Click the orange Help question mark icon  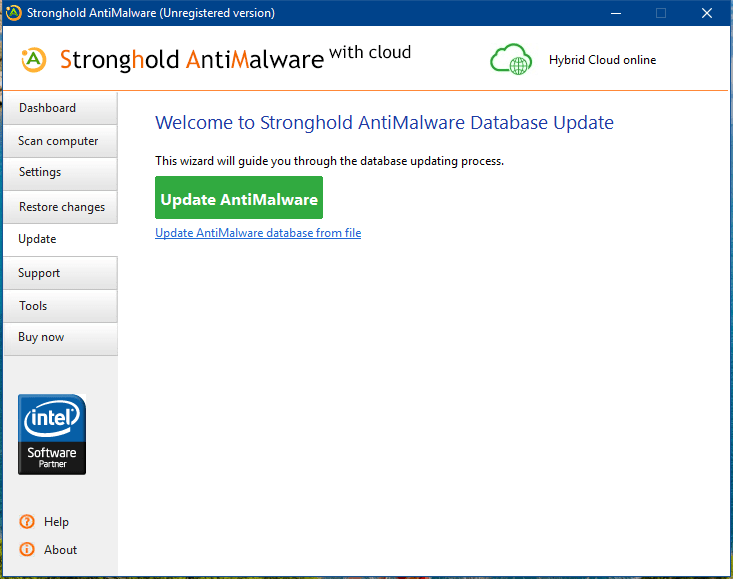pyautogui.click(x=27, y=522)
